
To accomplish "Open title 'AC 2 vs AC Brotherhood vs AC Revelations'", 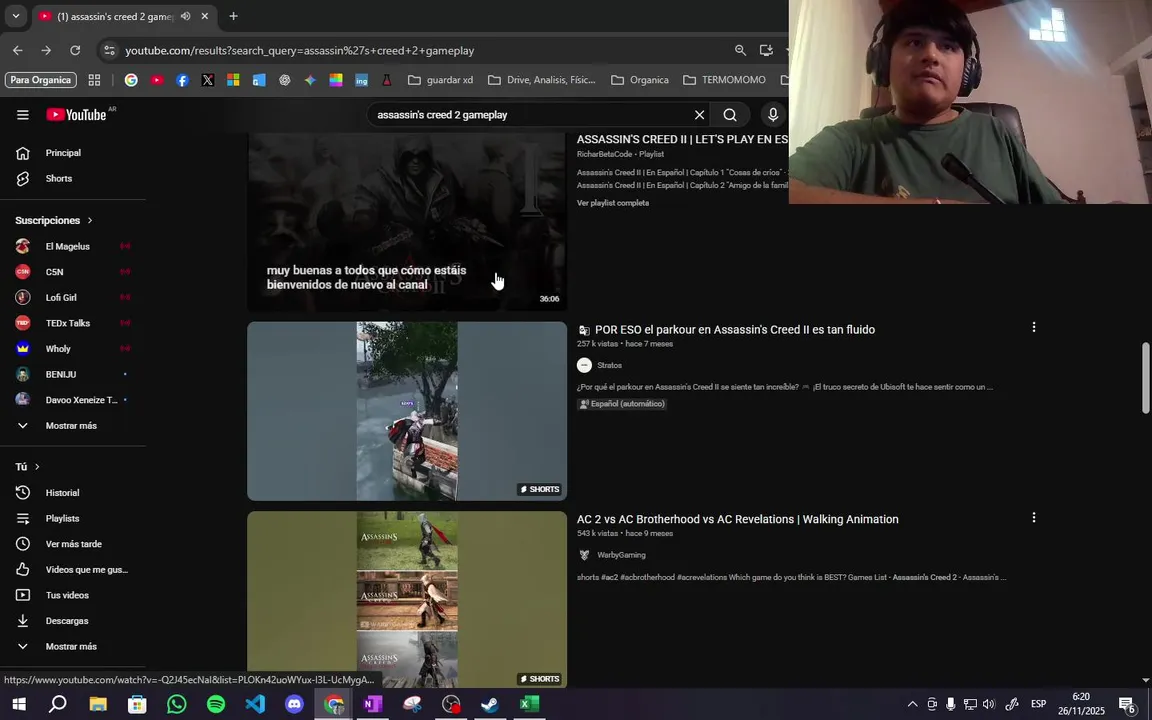I will [x=738, y=519].
